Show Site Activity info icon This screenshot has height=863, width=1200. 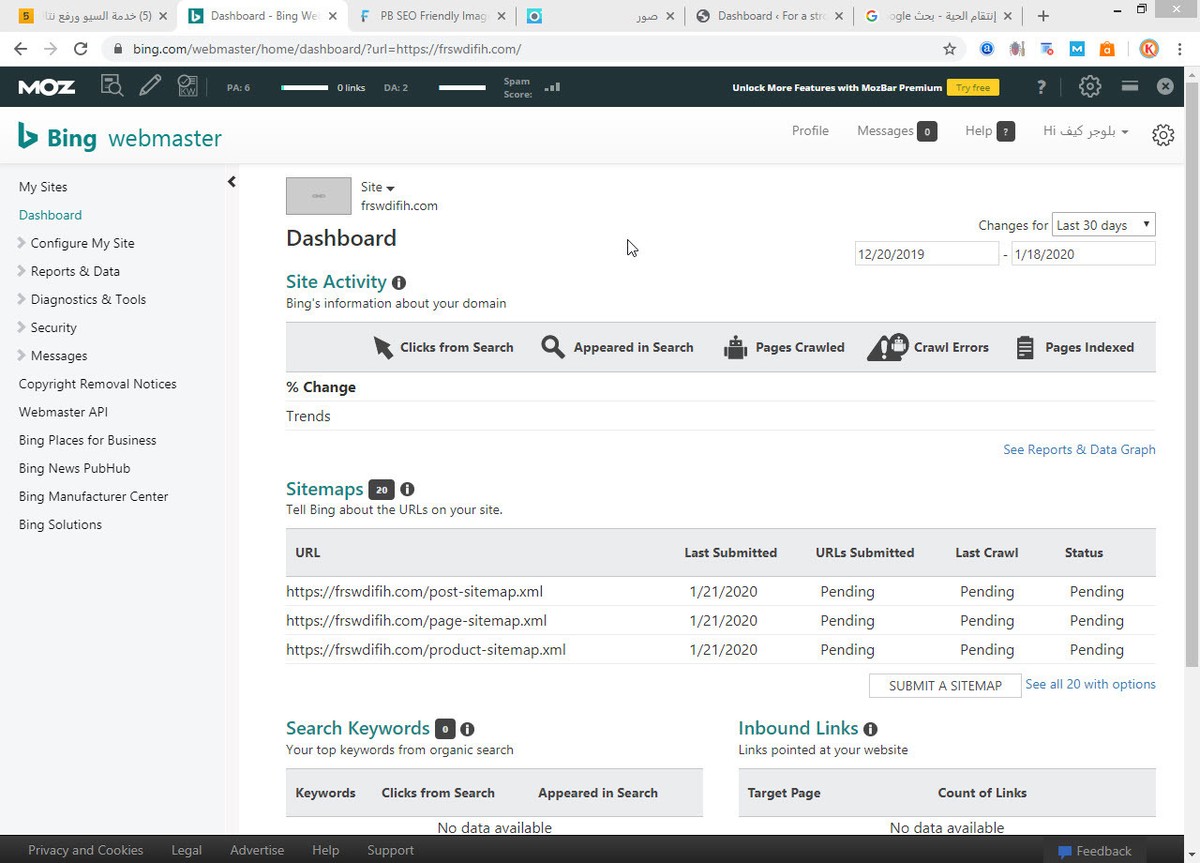pos(399,283)
